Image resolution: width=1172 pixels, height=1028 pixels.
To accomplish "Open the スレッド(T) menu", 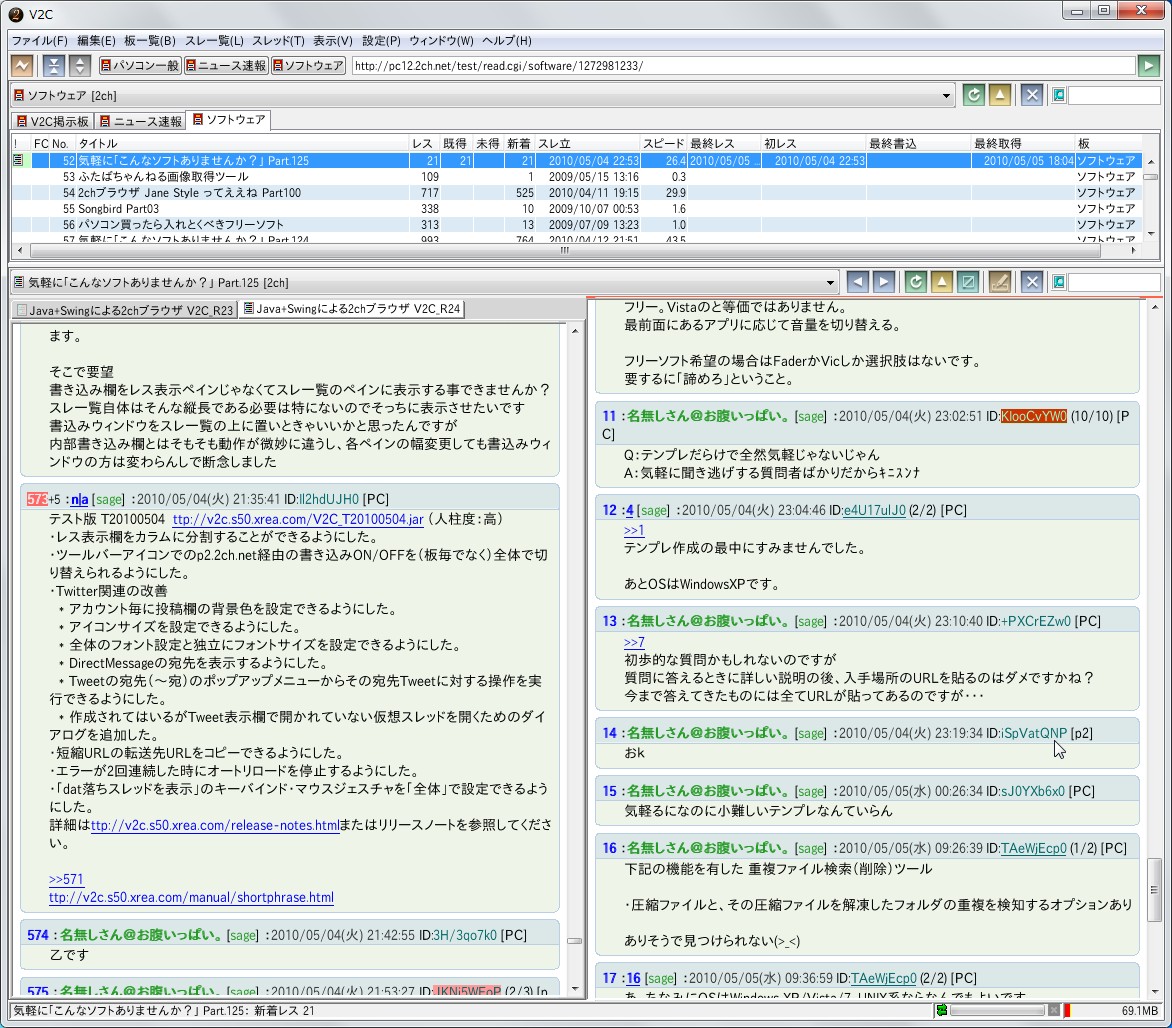I will [x=278, y=41].
